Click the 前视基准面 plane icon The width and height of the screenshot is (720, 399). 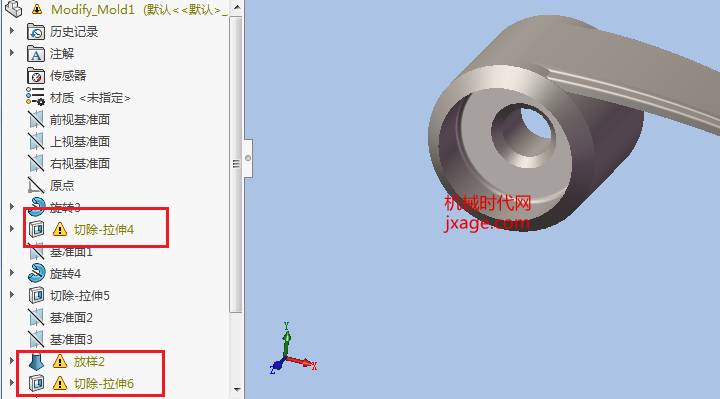pyautogui.click(x=36, y=119)
